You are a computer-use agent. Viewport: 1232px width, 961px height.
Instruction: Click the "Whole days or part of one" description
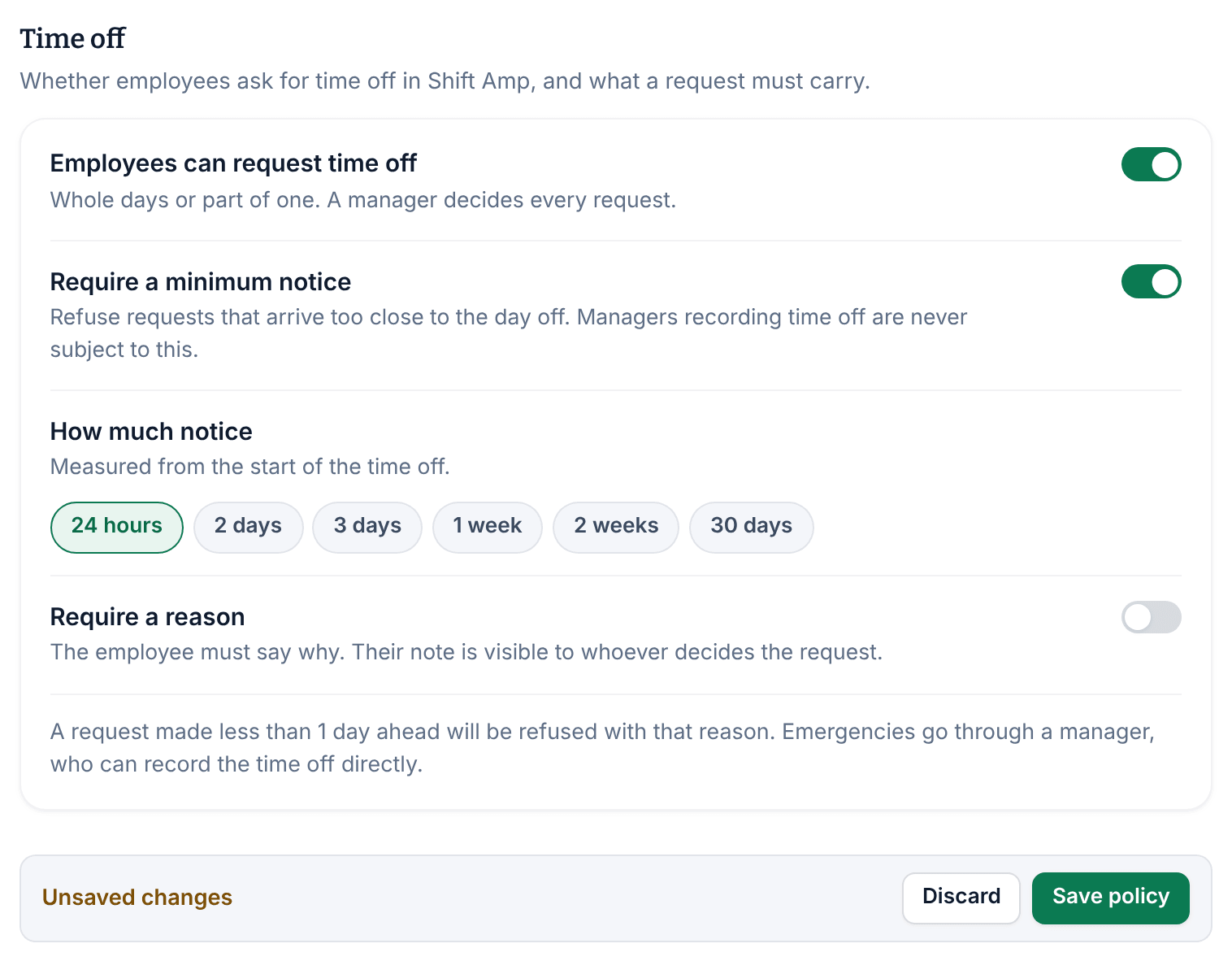click(x=363, y=200)
